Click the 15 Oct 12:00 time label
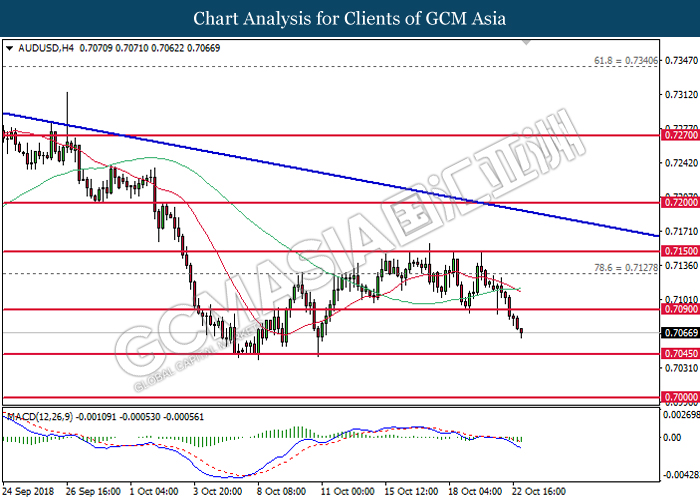This screenshot has height=500, width=700. (x=411, y=492)
